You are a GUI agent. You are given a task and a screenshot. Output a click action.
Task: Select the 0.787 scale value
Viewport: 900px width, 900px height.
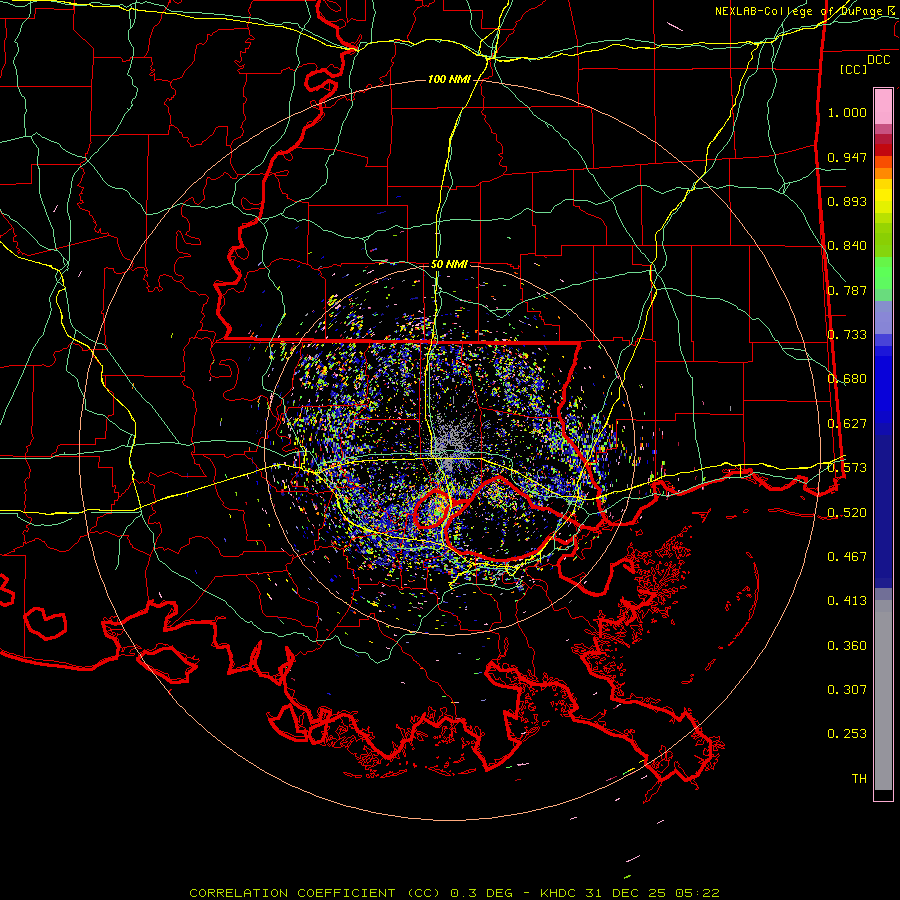tap(847, 290)
